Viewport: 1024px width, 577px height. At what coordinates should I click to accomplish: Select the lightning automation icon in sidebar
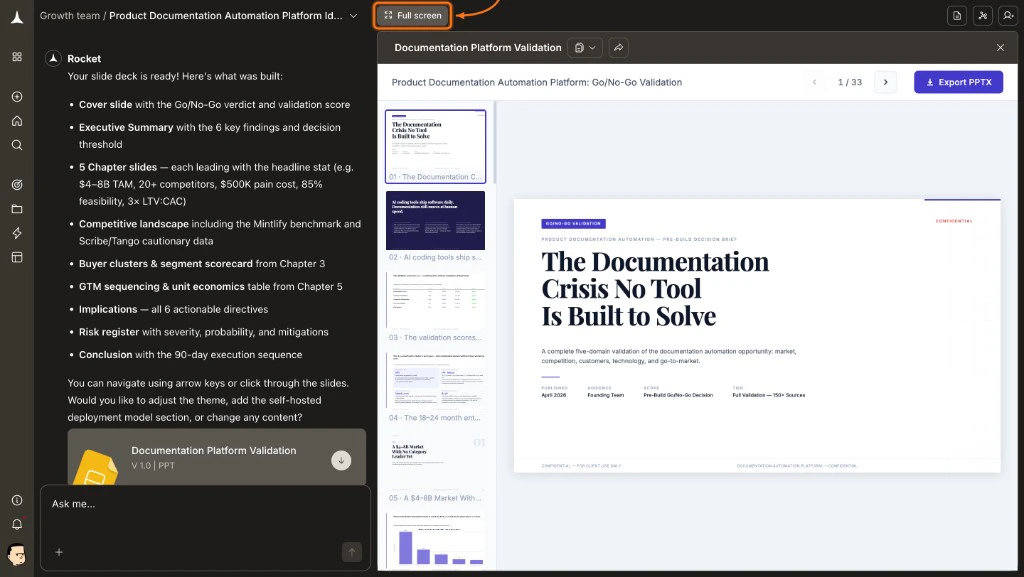click(x=16, y=233)
